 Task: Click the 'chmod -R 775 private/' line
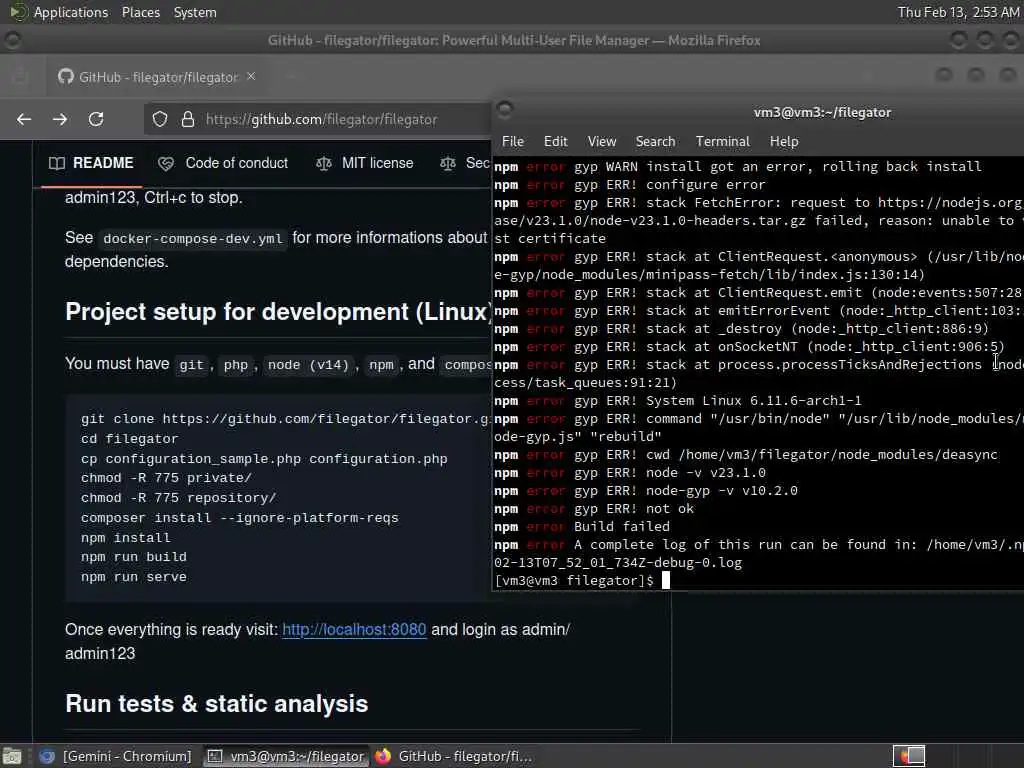click(x=166, y=478)
